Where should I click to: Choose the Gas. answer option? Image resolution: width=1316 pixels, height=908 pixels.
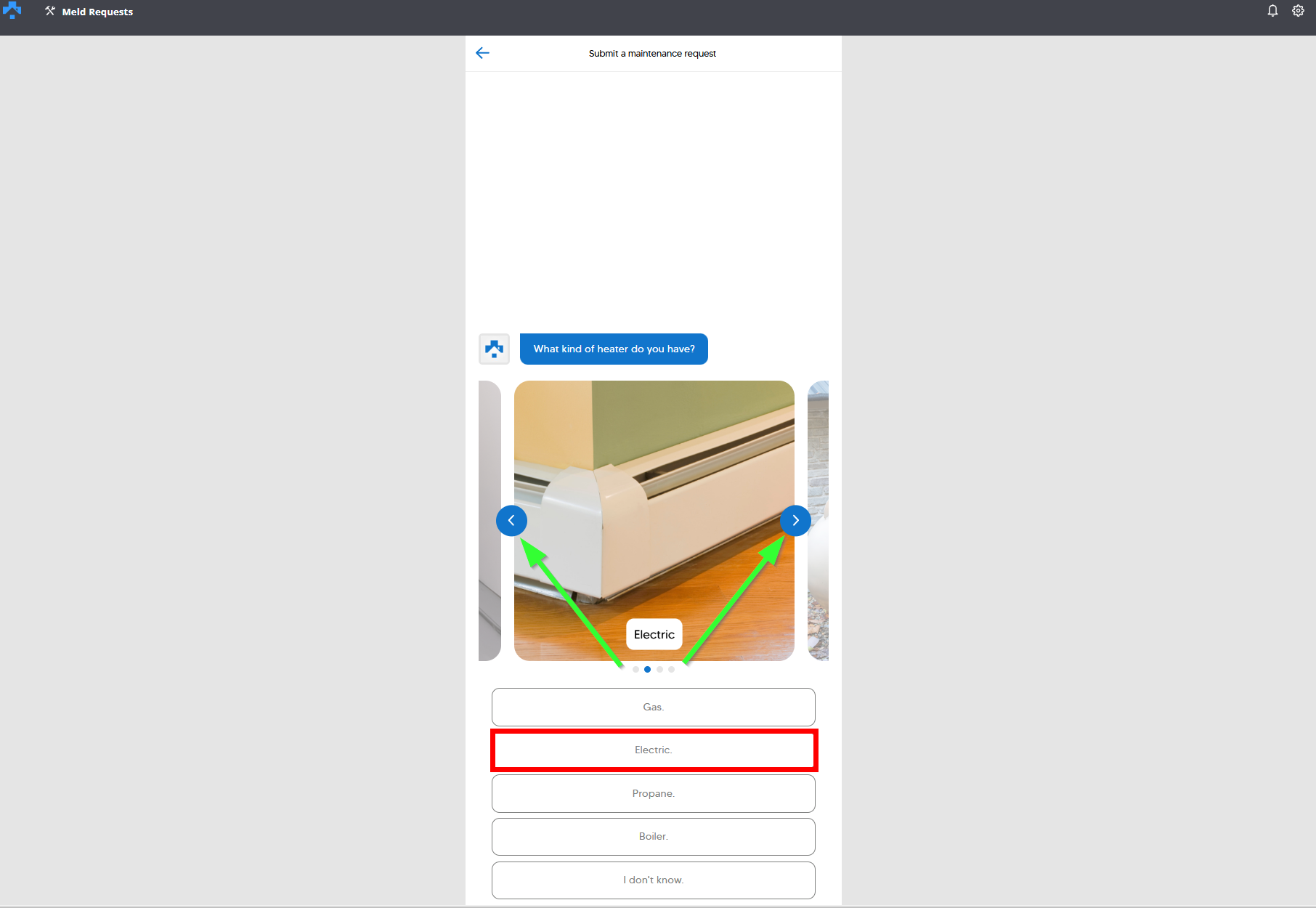click(x=653, y=707)
